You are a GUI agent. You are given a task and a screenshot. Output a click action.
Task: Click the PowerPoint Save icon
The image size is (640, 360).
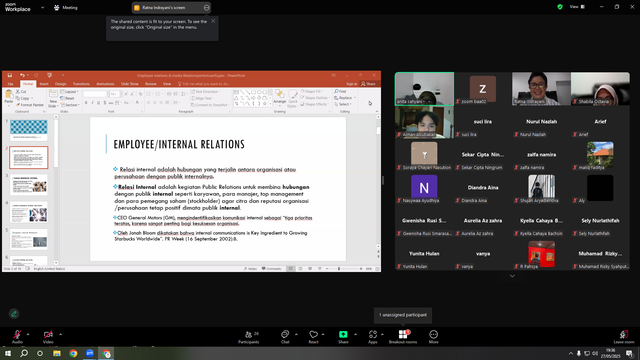(x=10, y=75)
